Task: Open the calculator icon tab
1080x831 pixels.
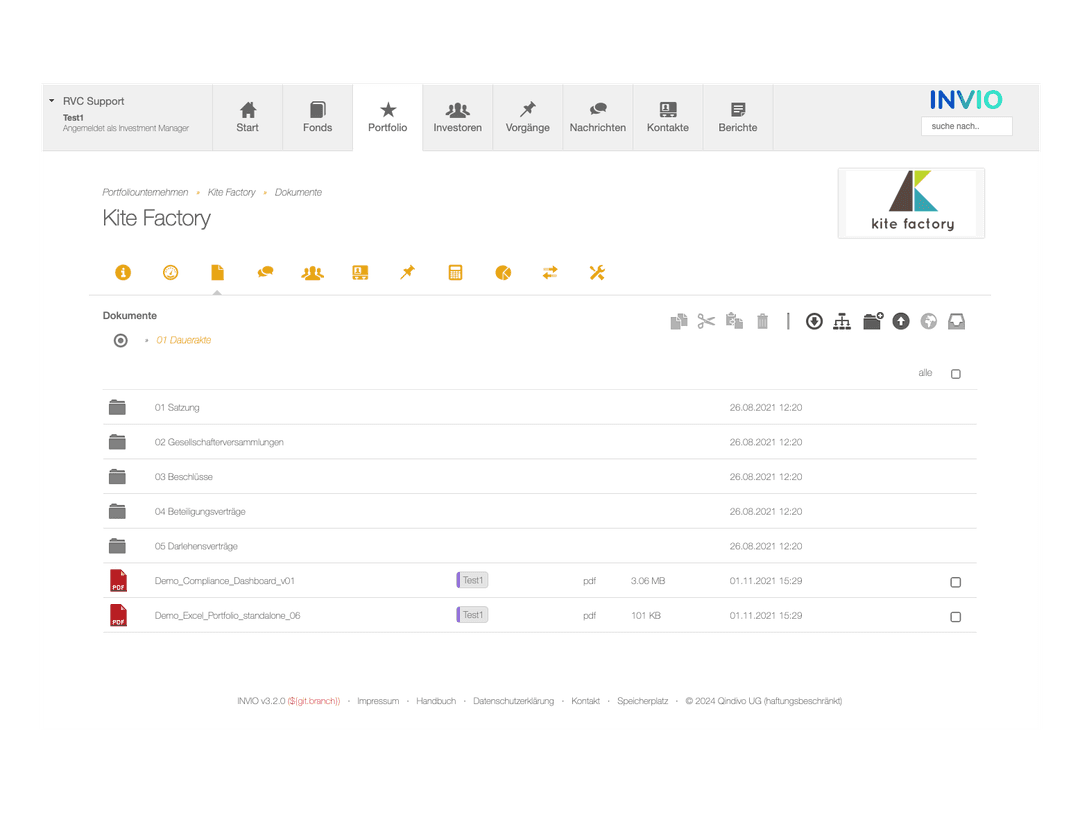Action: pyautogui.click(x=455, y=272)
